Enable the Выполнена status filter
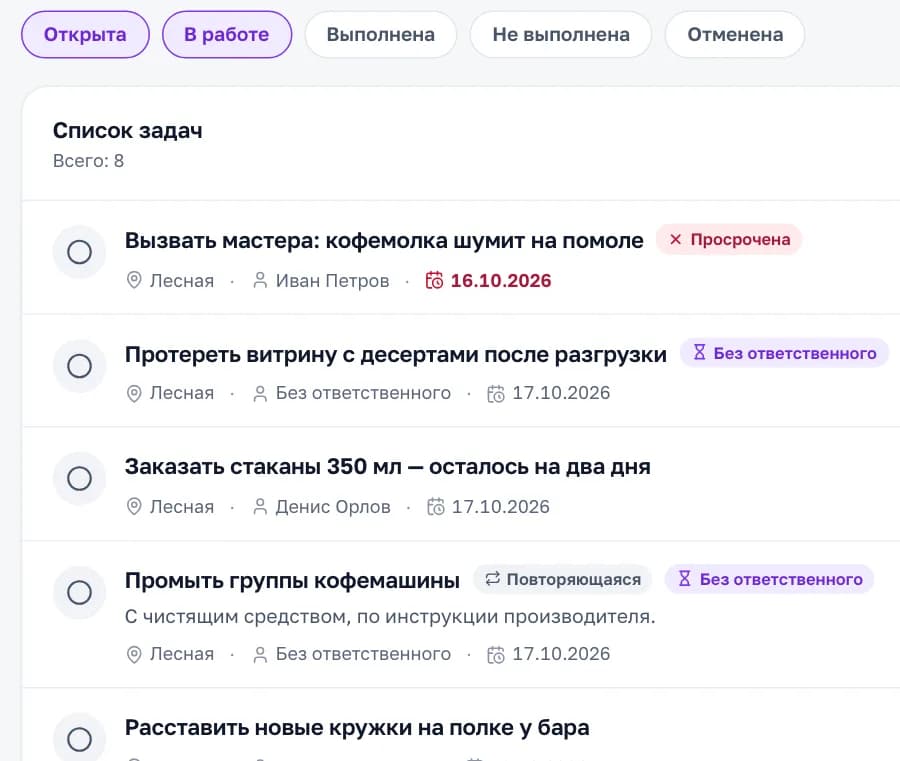The height and width of the screenshot is (761, 900). tap(381, 34)
